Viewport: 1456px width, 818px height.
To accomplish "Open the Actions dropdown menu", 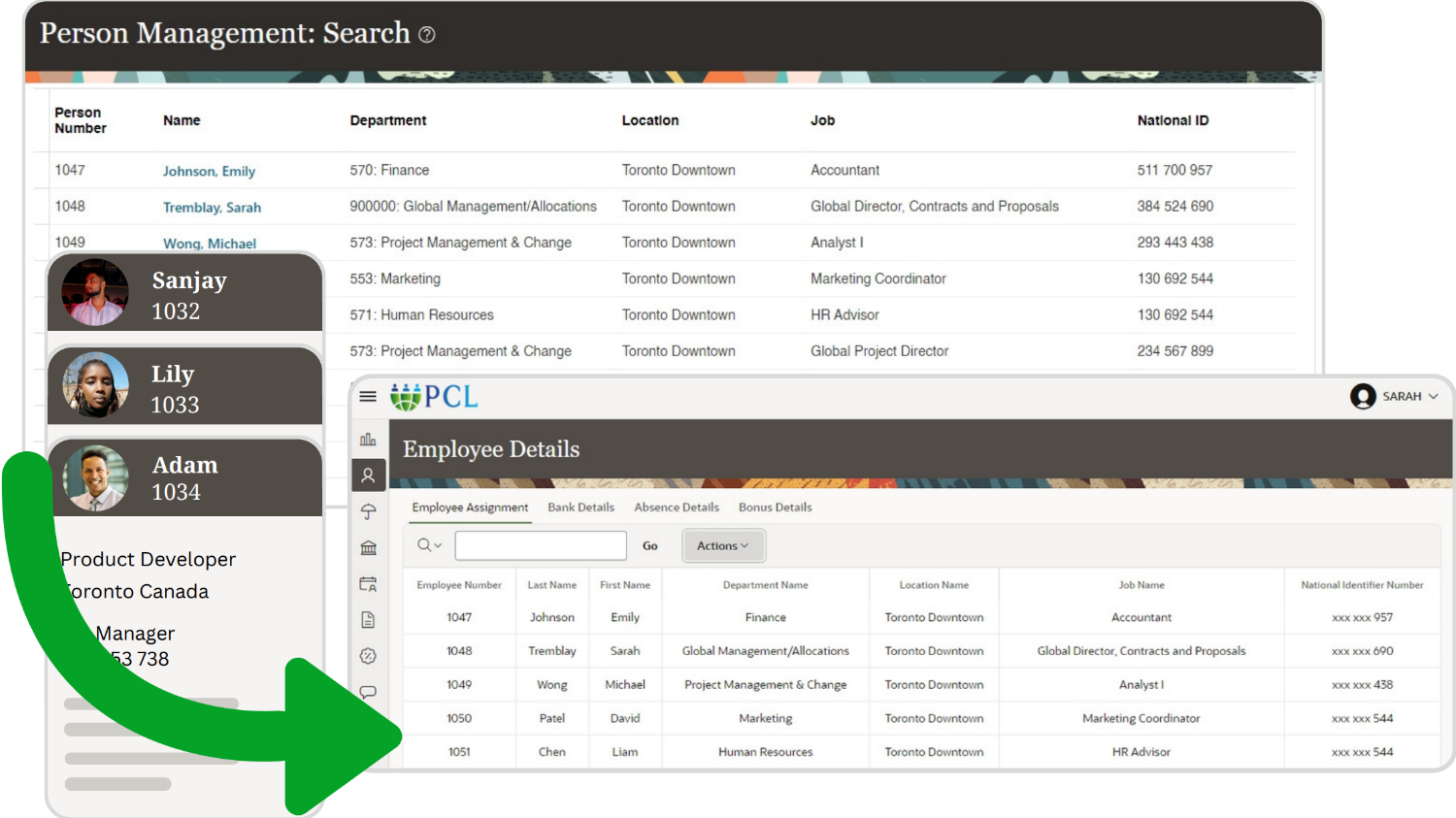I will pos(723,546).
